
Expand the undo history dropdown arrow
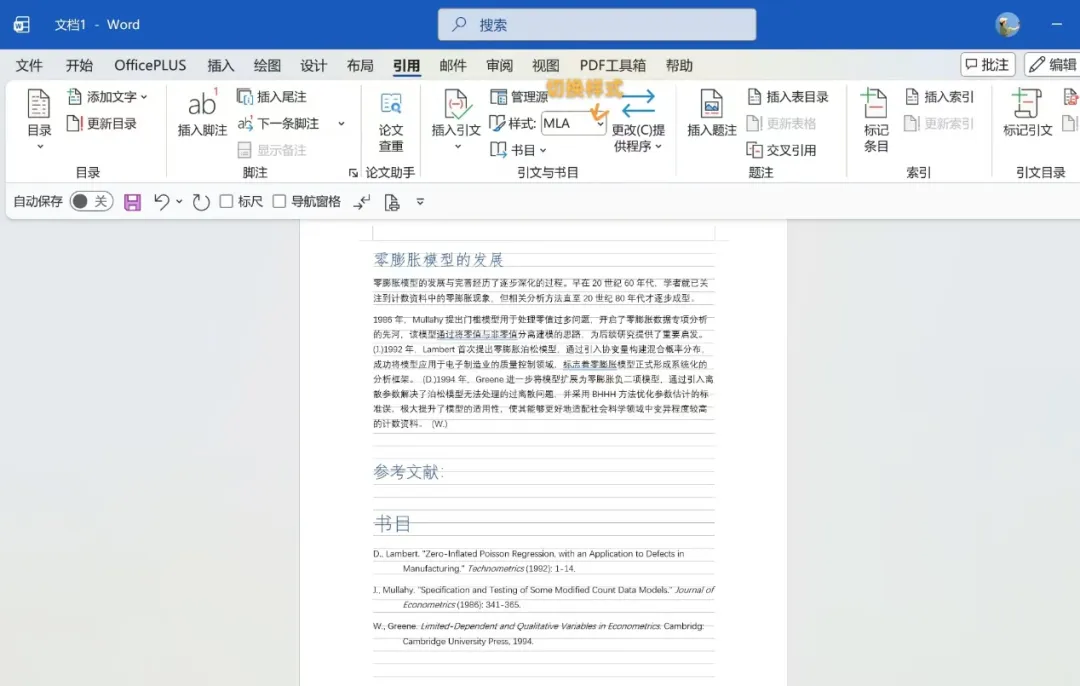pyautogui.click(x=179, y=202)
